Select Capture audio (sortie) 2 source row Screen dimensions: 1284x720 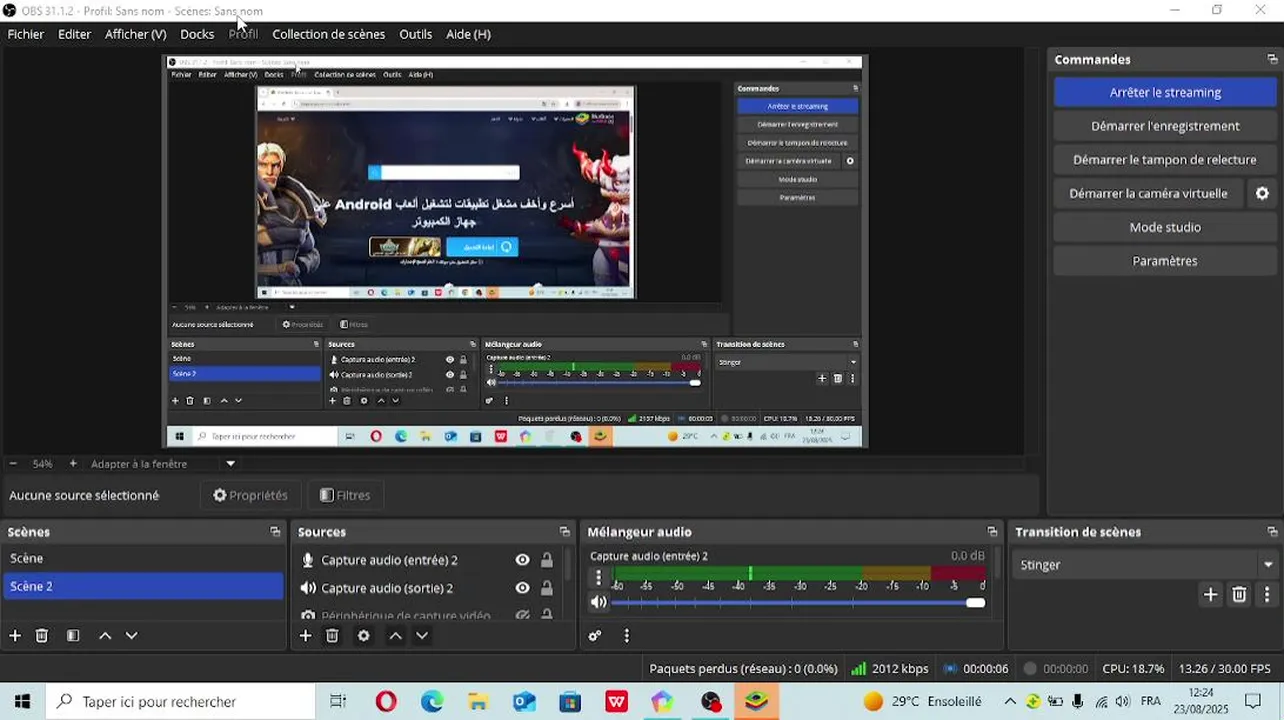[428, 588]
